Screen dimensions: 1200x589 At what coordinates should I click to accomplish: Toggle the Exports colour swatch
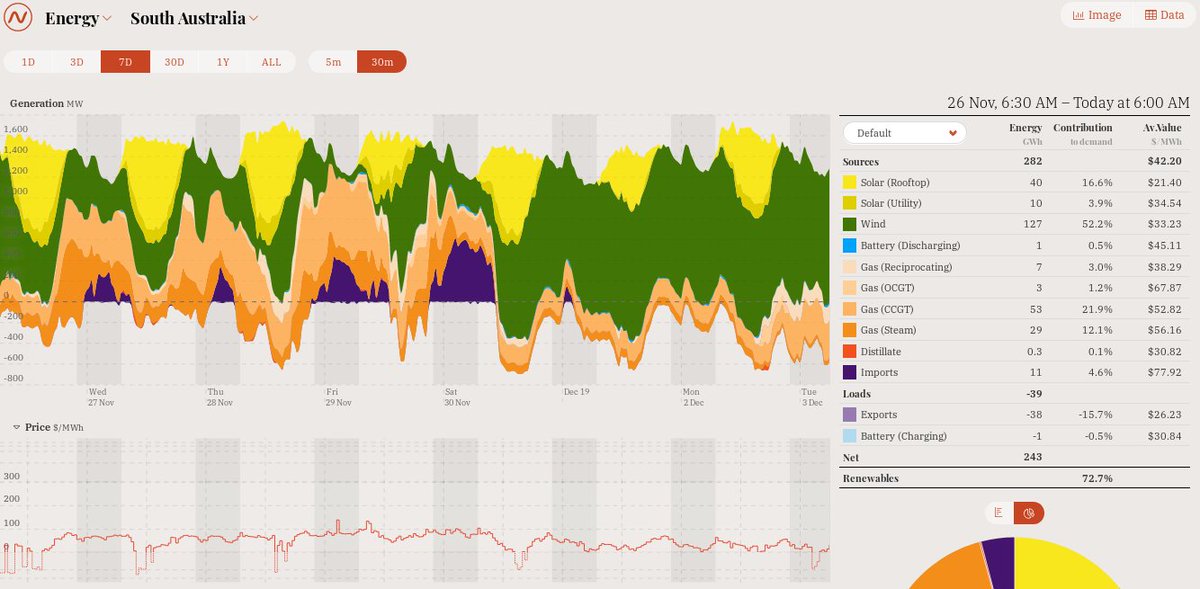click(849, 414)
